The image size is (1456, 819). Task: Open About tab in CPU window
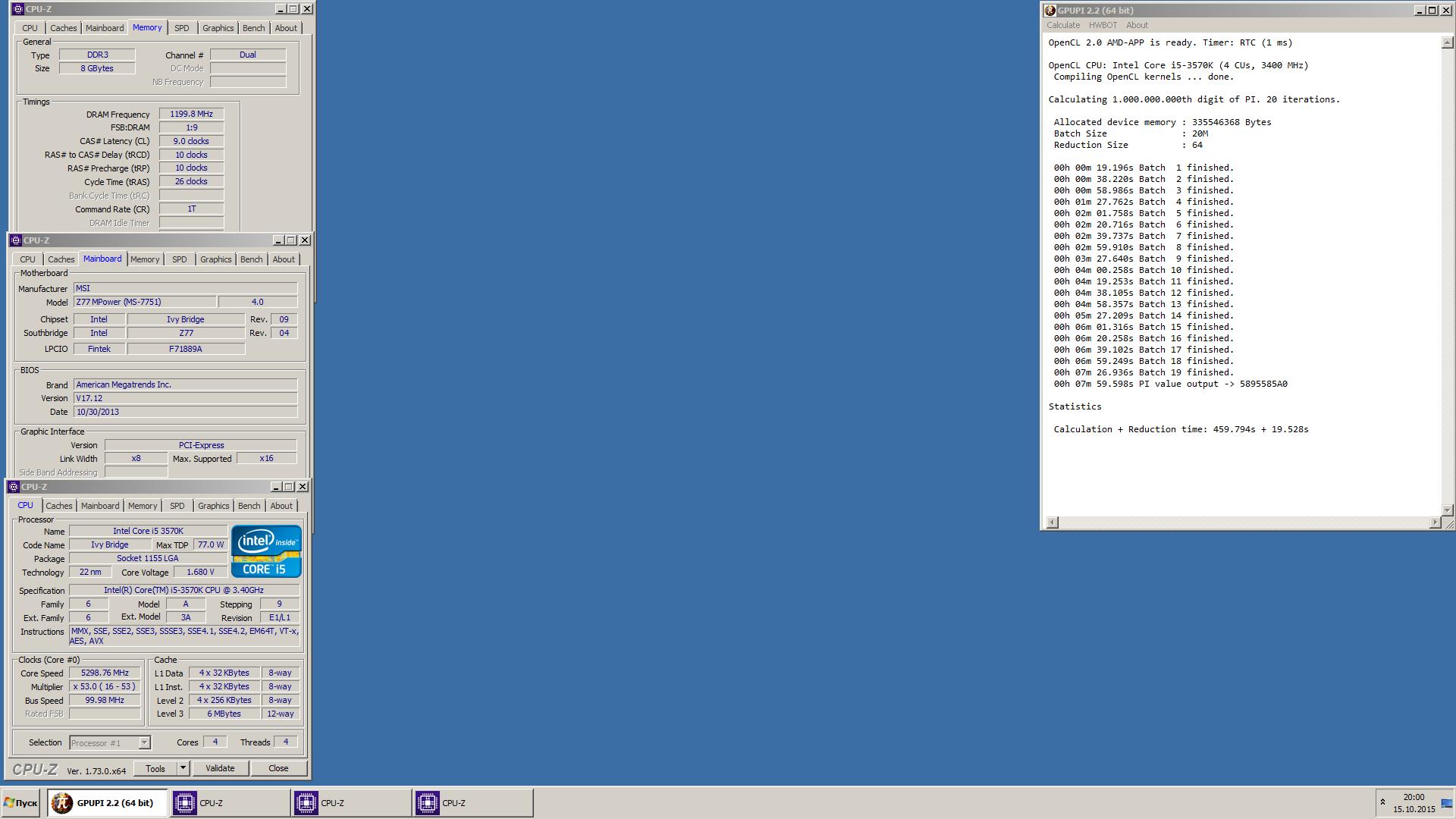[281, 506]
